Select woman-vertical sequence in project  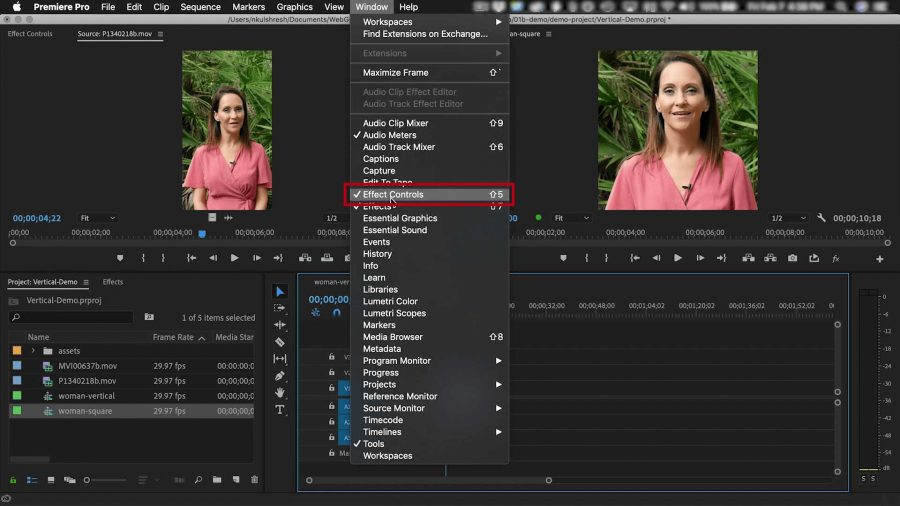[x=86, y=396]
